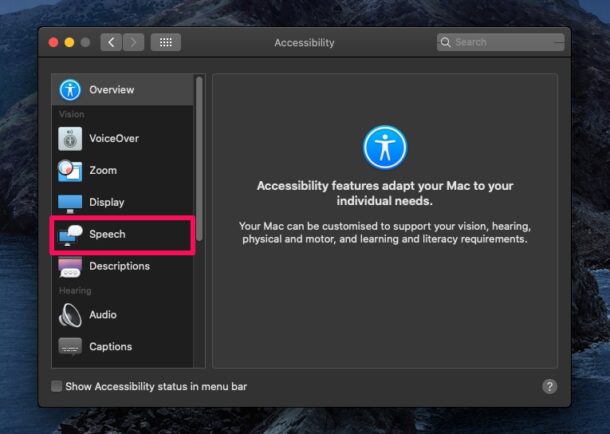
Task: Open the Speech bubble icon
Action: (x=70, y=235)
